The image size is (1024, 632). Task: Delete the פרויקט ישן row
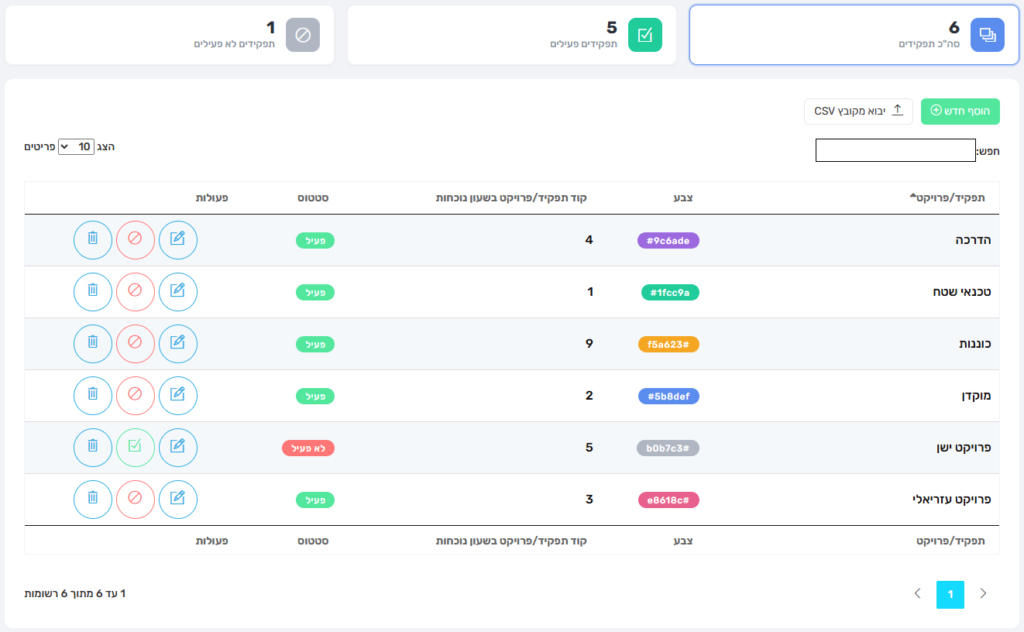pyautogui.click(x=93, y=447)
